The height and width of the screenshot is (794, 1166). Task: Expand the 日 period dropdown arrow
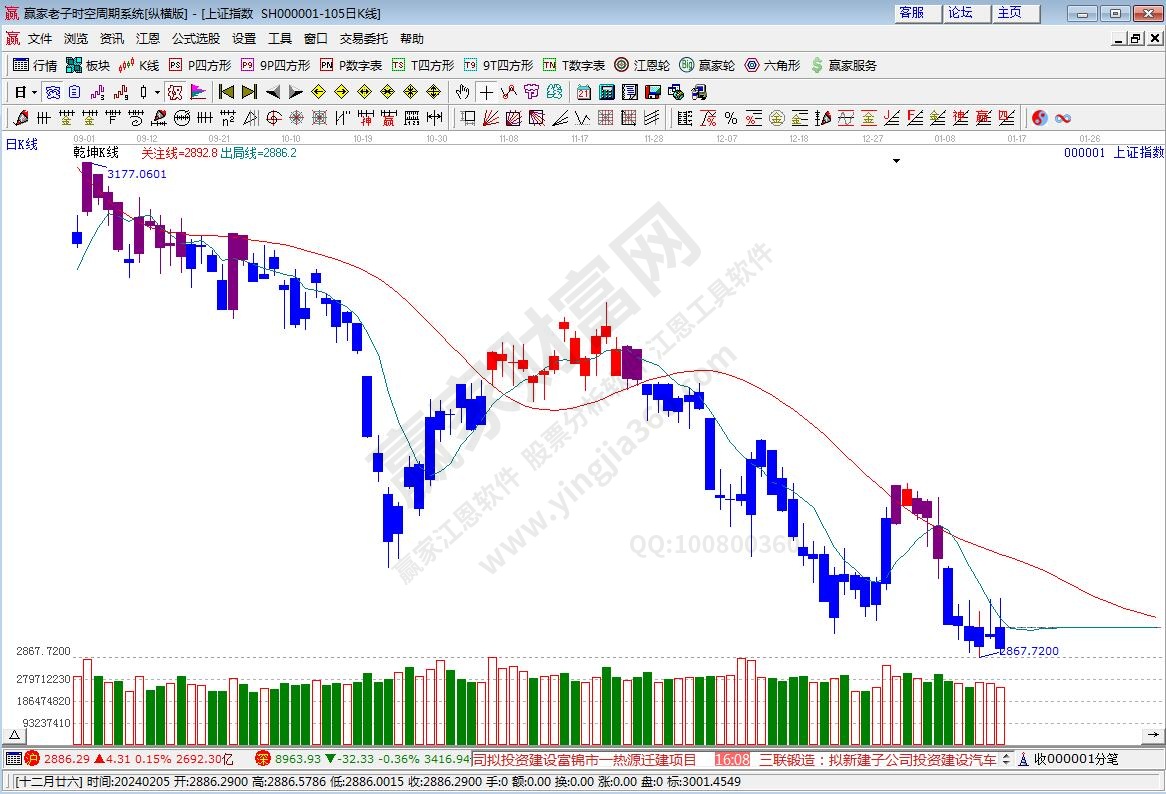pyautogui.click(x=34, y=92)
